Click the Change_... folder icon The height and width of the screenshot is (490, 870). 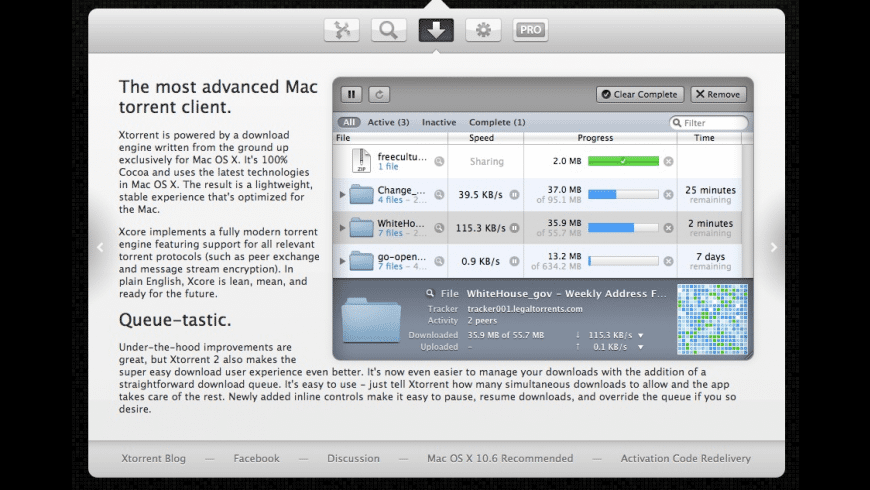[361, 194]
